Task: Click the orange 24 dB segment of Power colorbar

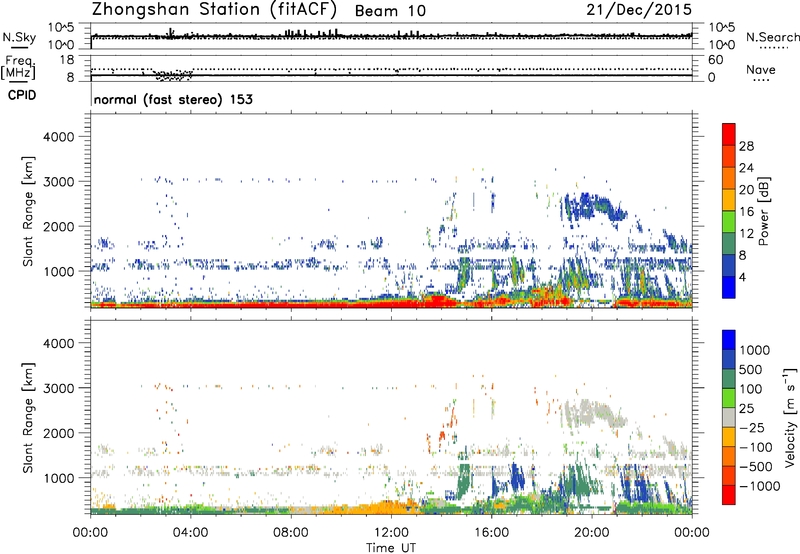Action: tap(729, 178)
